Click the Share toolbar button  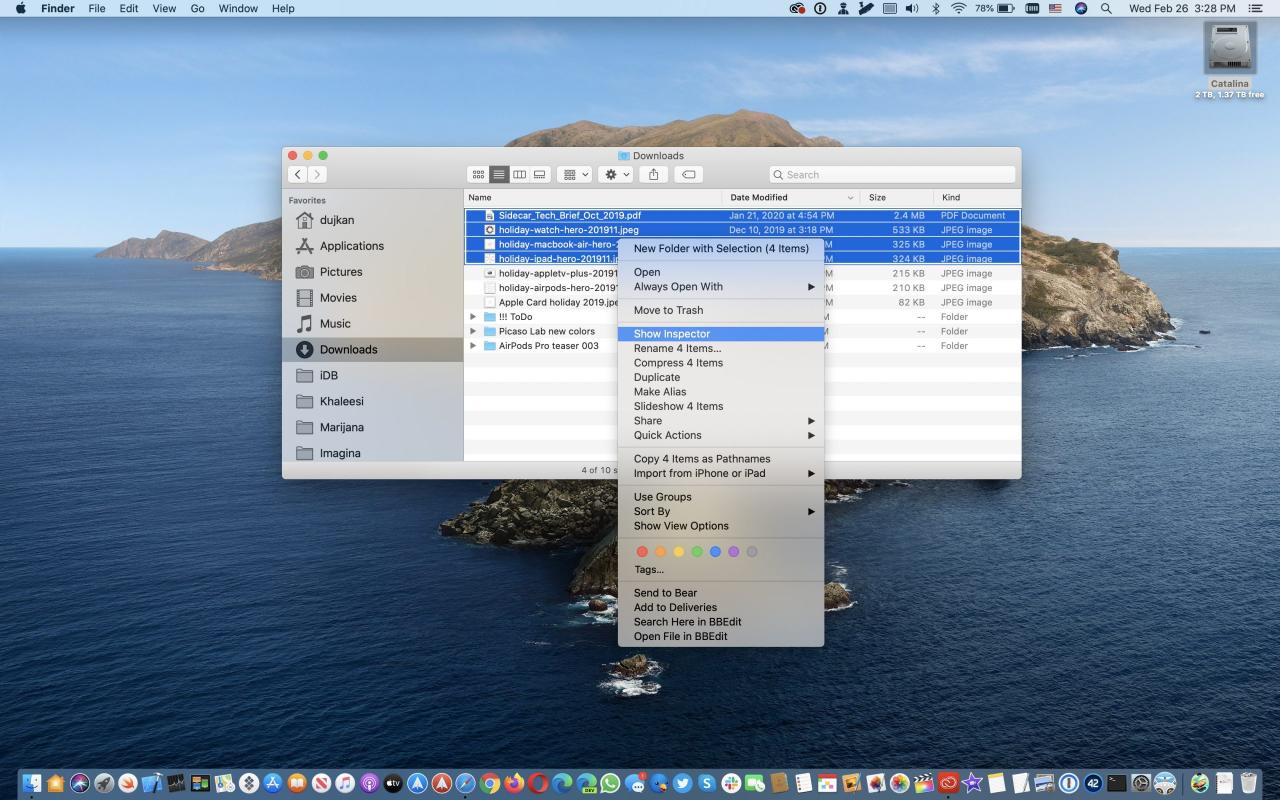653,174
